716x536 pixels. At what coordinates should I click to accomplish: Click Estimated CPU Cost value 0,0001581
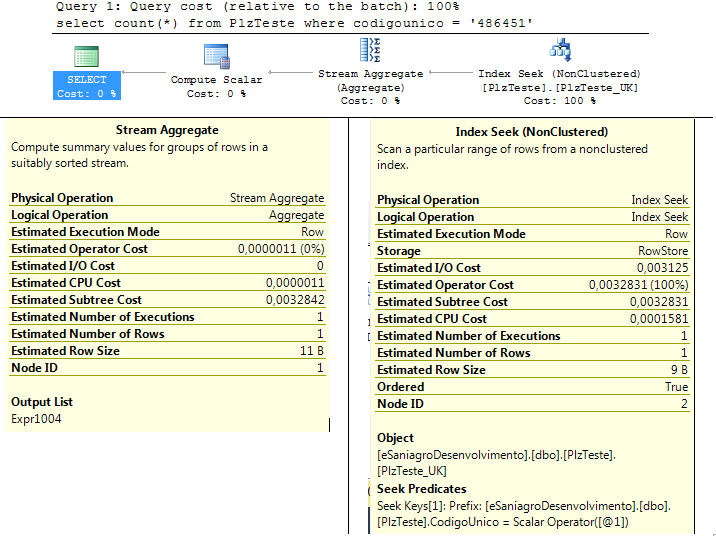(659, 319)
